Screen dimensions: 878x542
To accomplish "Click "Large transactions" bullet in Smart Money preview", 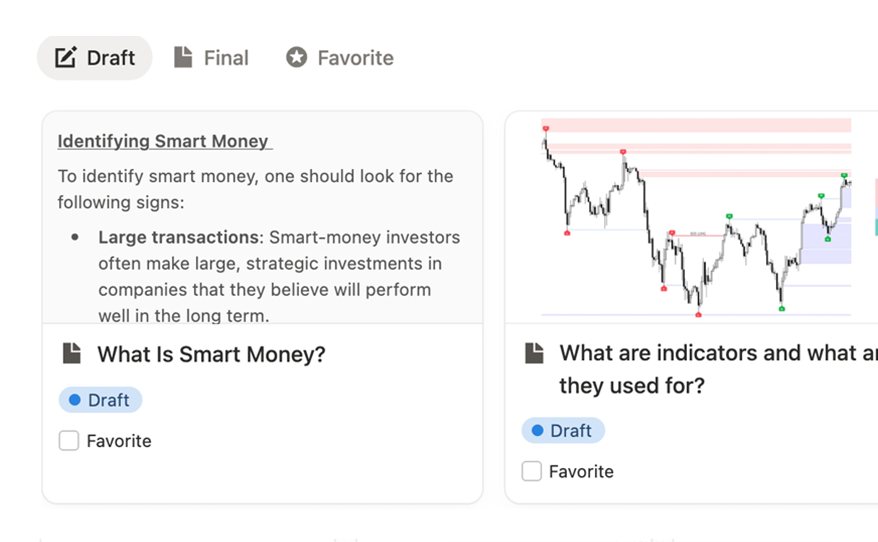I will tap(178, 238).
